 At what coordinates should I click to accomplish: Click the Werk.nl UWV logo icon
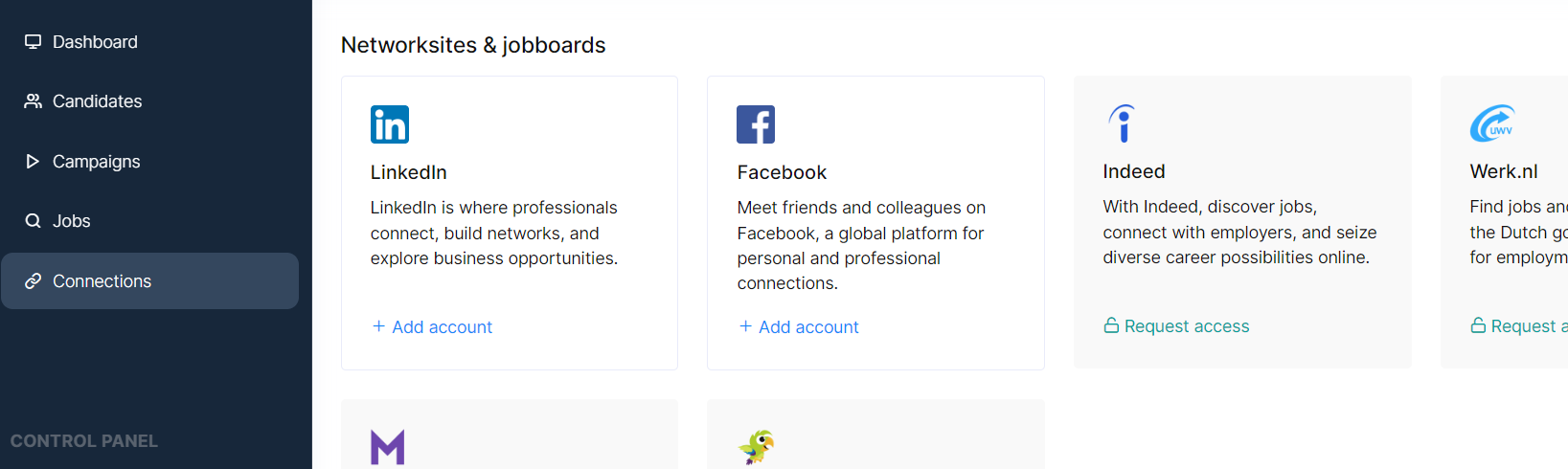pyautogui.click(x=1492, y=123)
